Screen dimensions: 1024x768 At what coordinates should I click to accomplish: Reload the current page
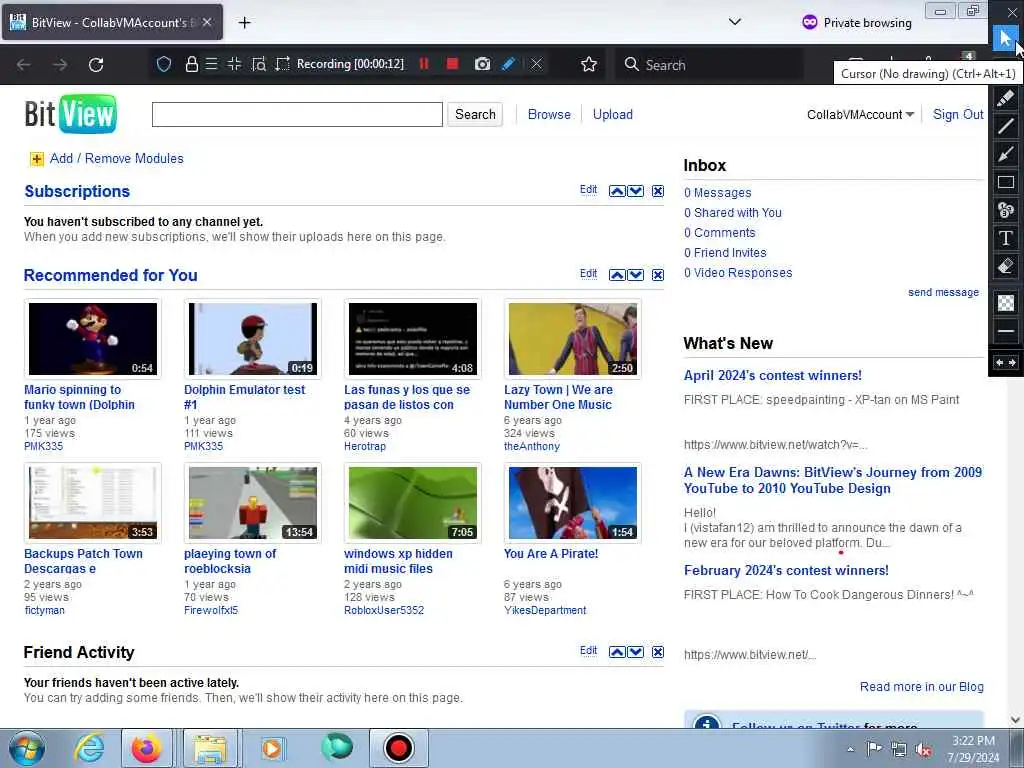point(96,65)
